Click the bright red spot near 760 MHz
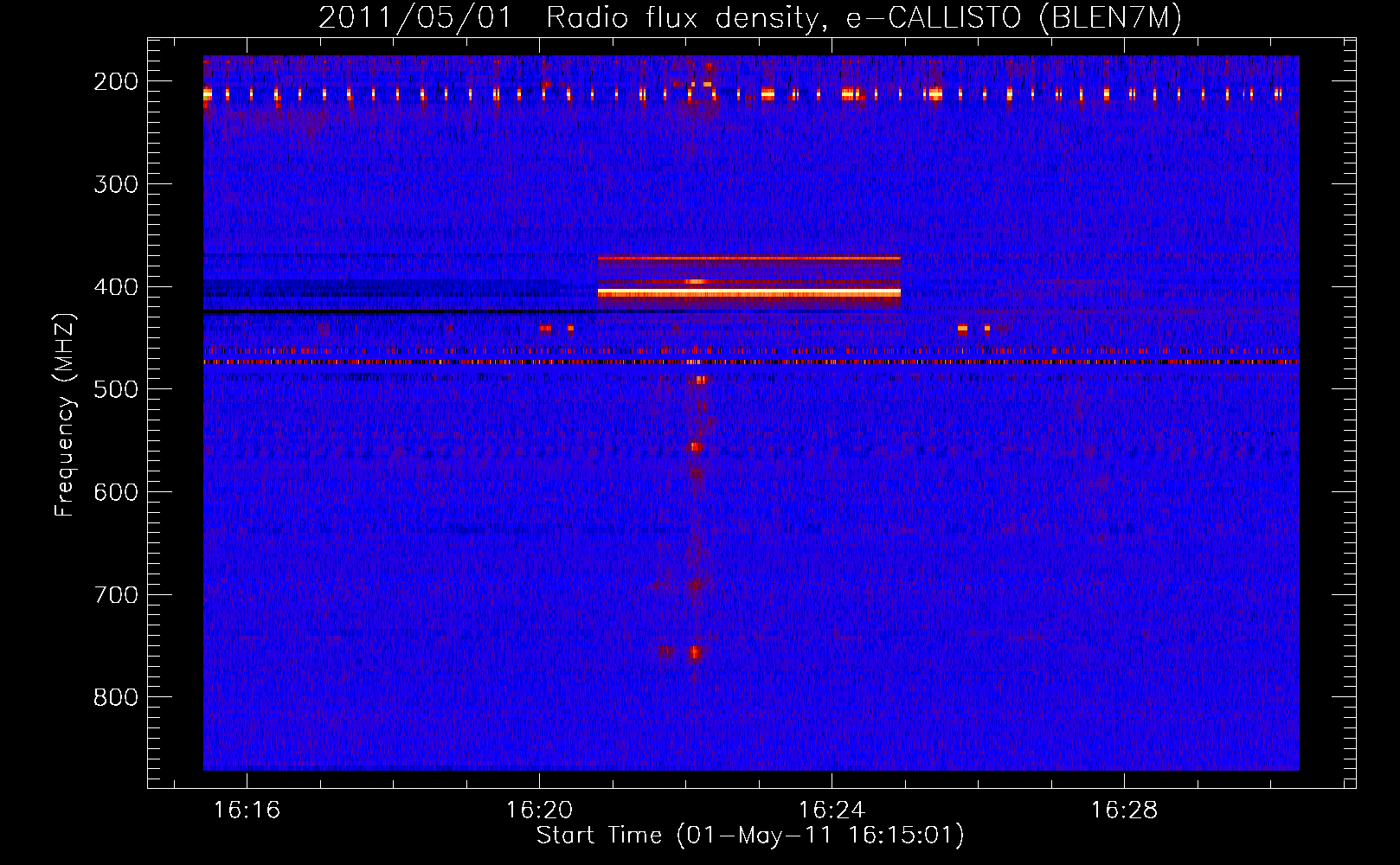The image size is (1400, 865). coord(694,652)
